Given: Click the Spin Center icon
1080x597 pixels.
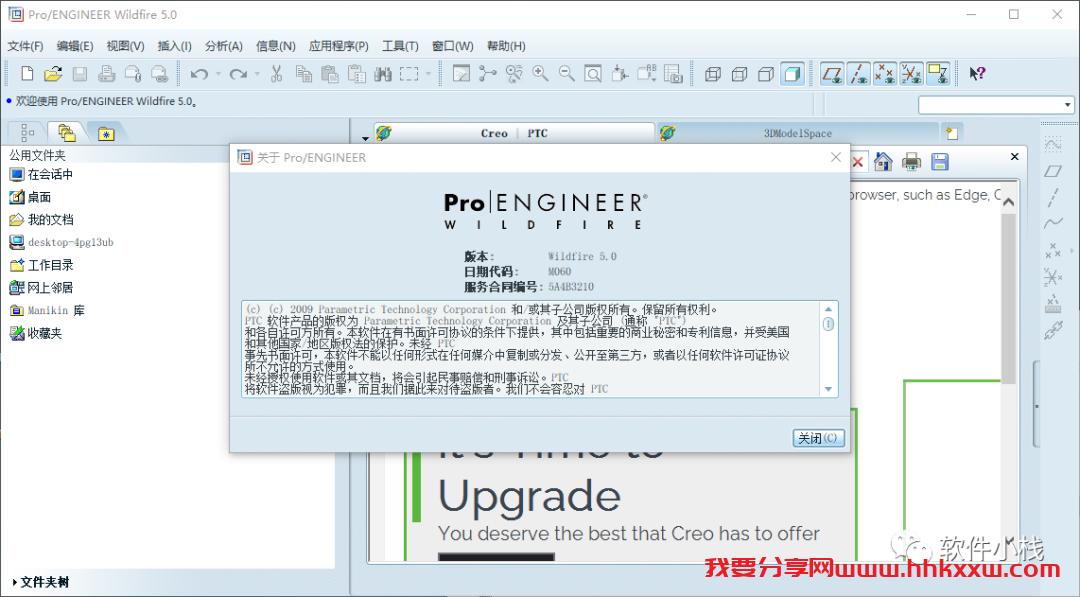Looking at the screenshot, I should [488, 74].
